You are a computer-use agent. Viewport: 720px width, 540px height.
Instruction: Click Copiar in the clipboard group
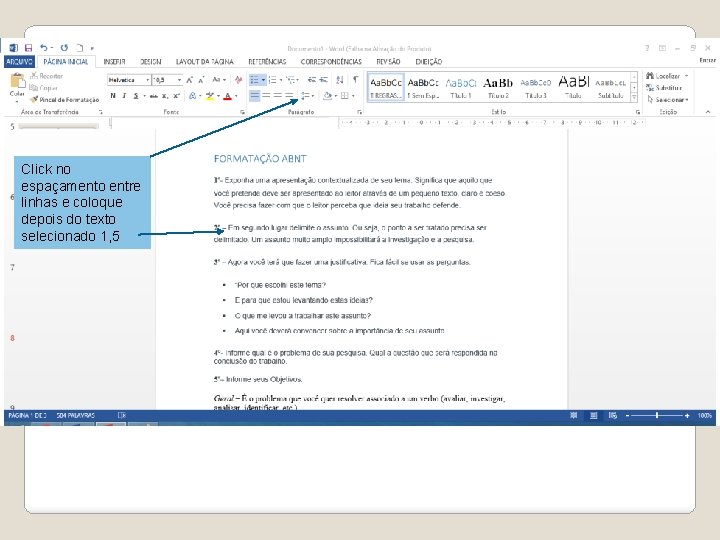pyautogui.click(x=44, y=88)
